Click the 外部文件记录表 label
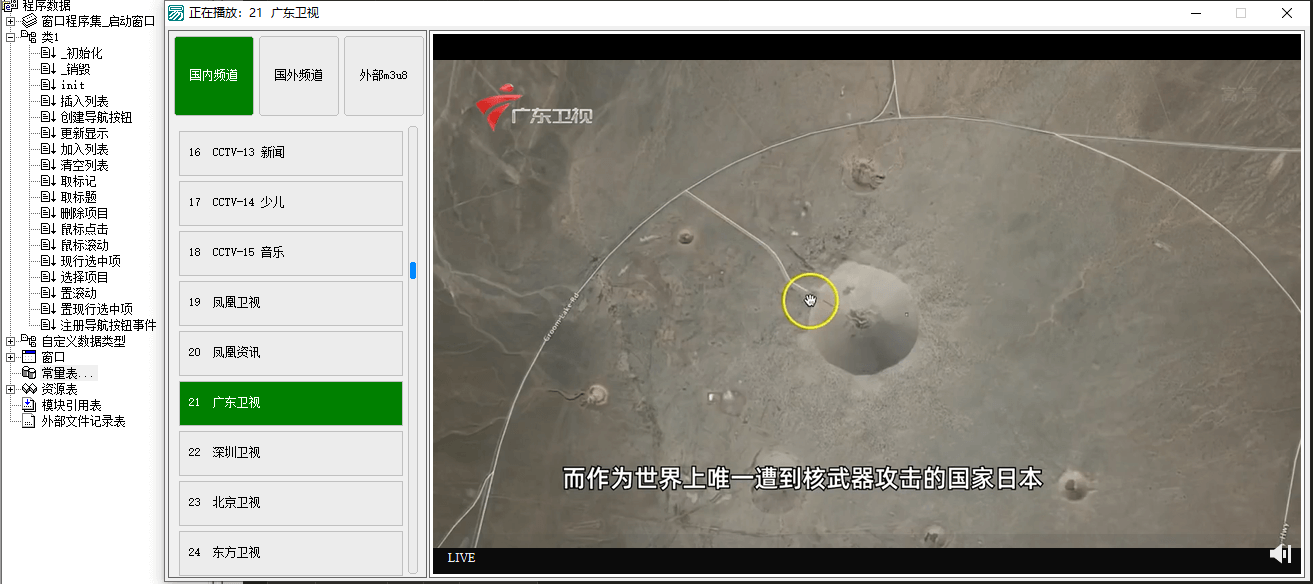Viewport: 1313px width, 584px height. point(83,421)
